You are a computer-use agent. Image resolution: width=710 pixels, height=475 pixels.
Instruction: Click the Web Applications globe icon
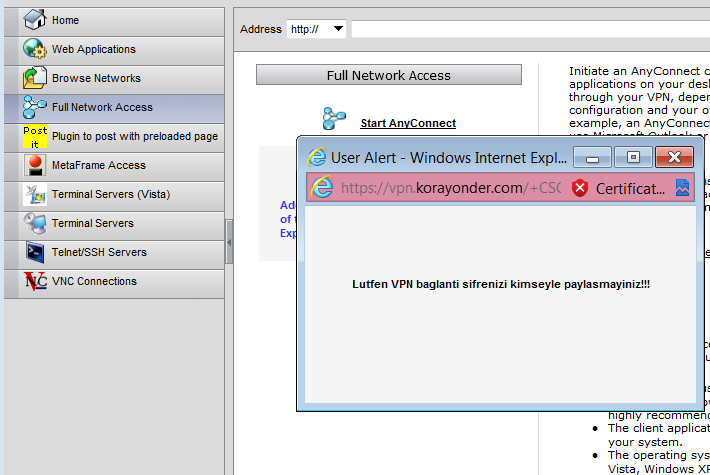tap(34, 48)
